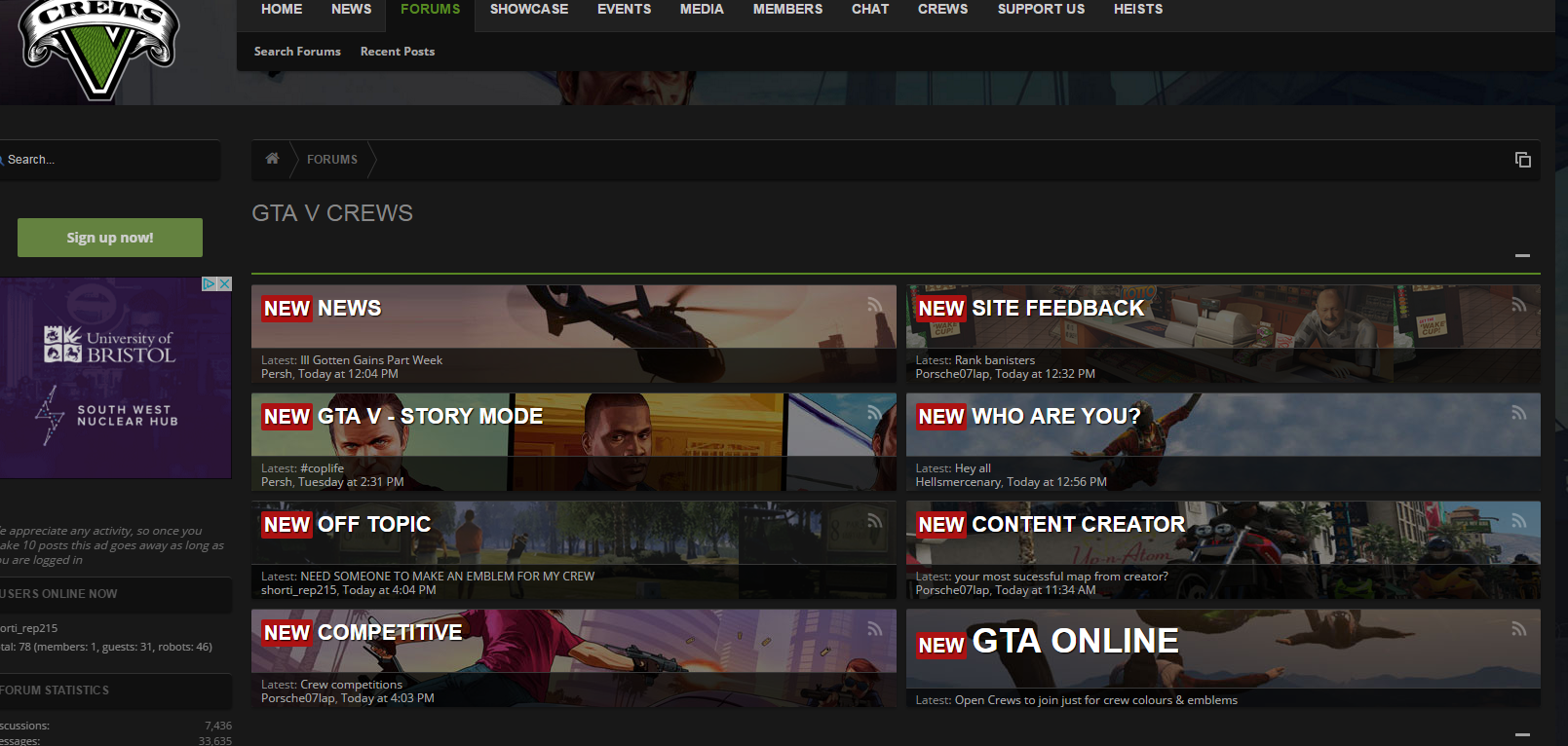Click into the Search input field

(107, 160)
